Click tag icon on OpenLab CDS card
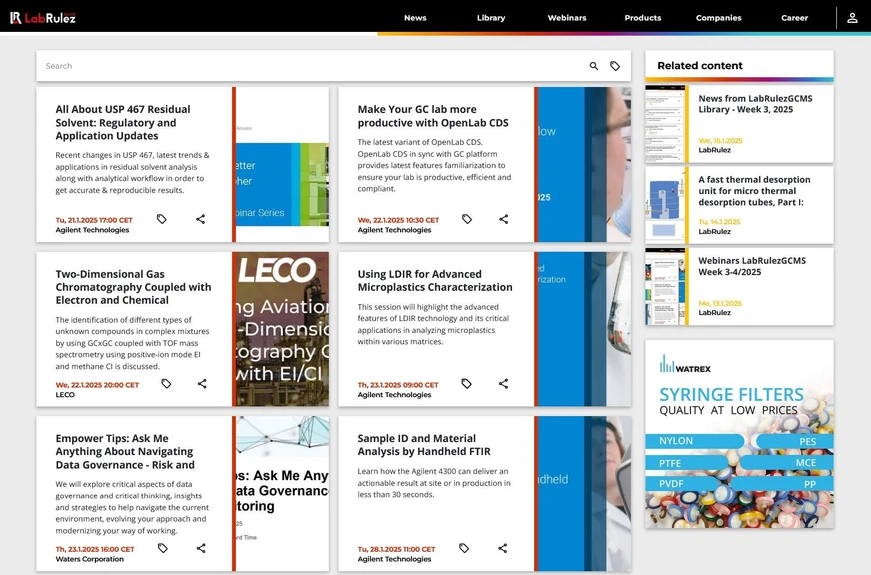 pyautogui.click(x=467, y=219)
